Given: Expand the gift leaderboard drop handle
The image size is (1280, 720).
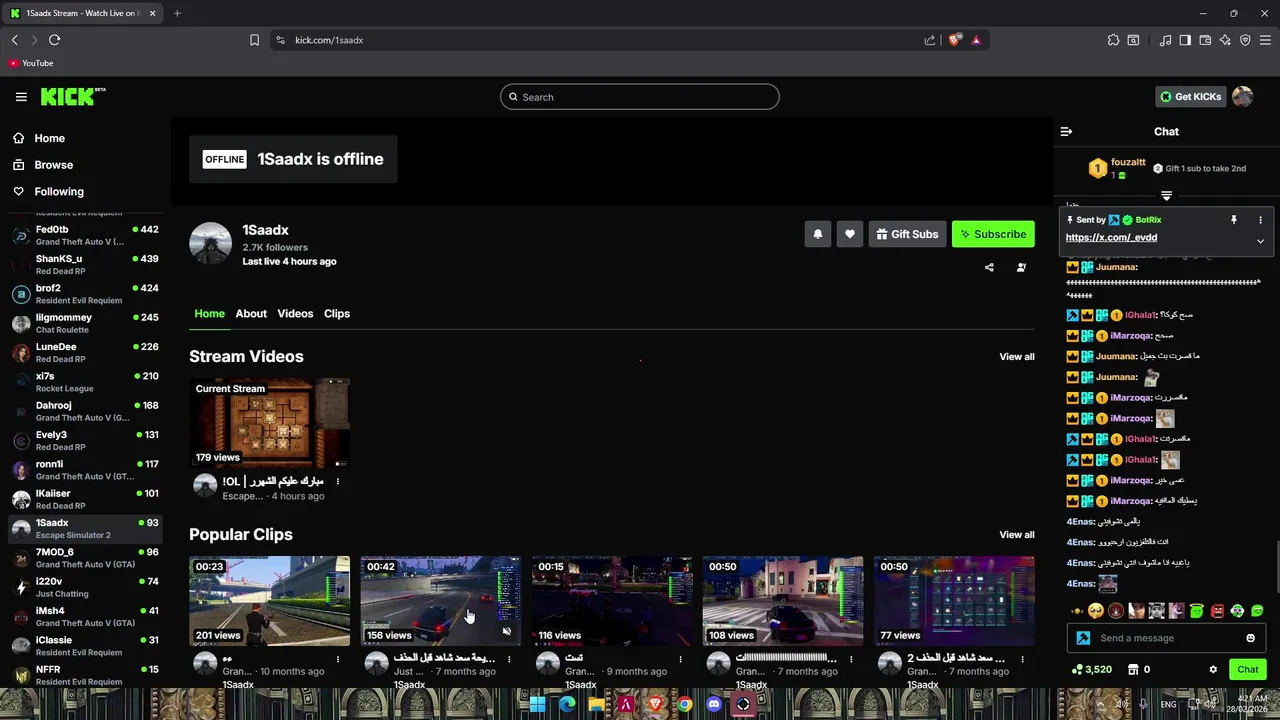Looking at the screenshot, I should [1166, 196].
